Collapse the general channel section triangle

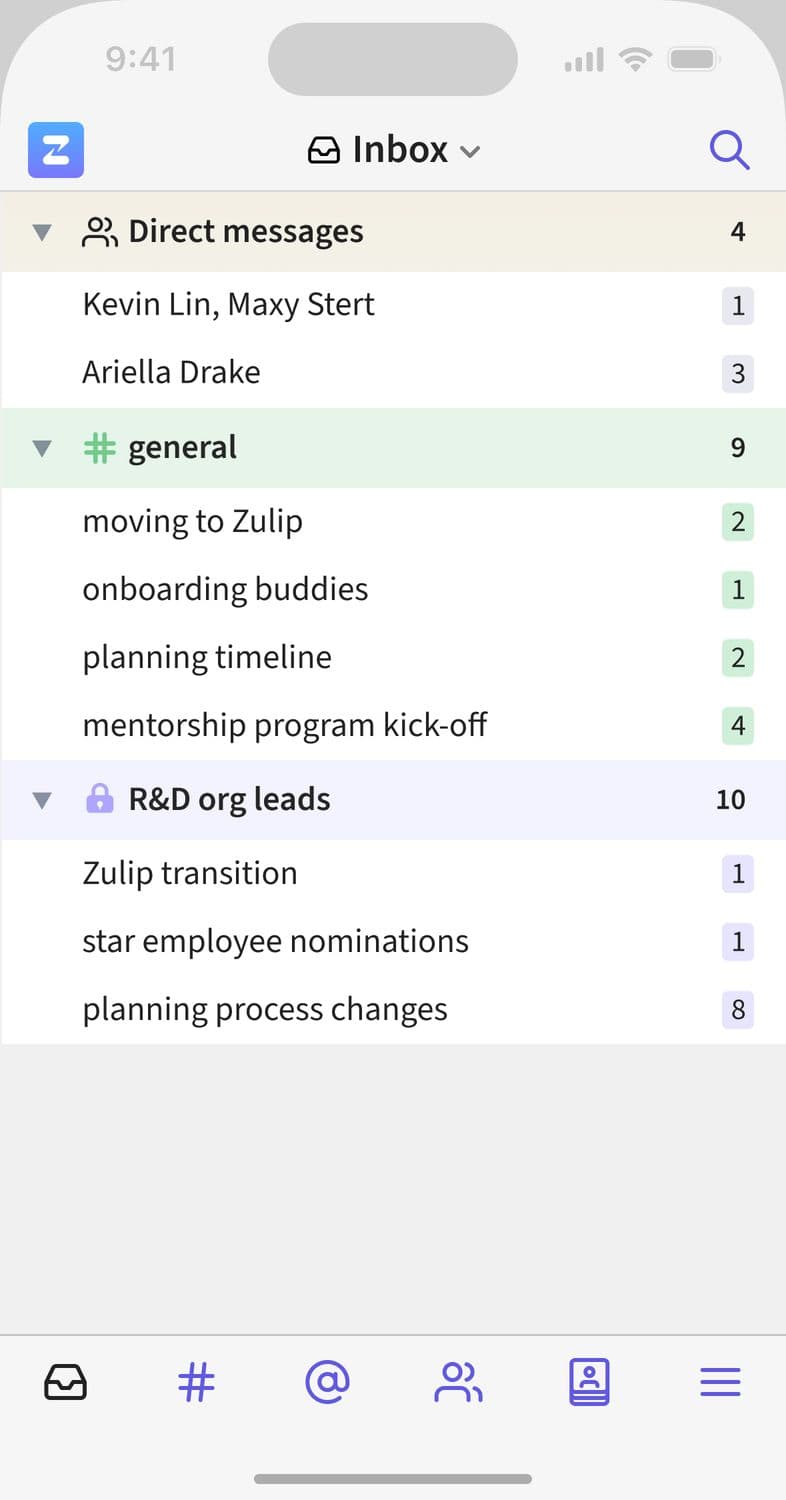tap(41, 448)
